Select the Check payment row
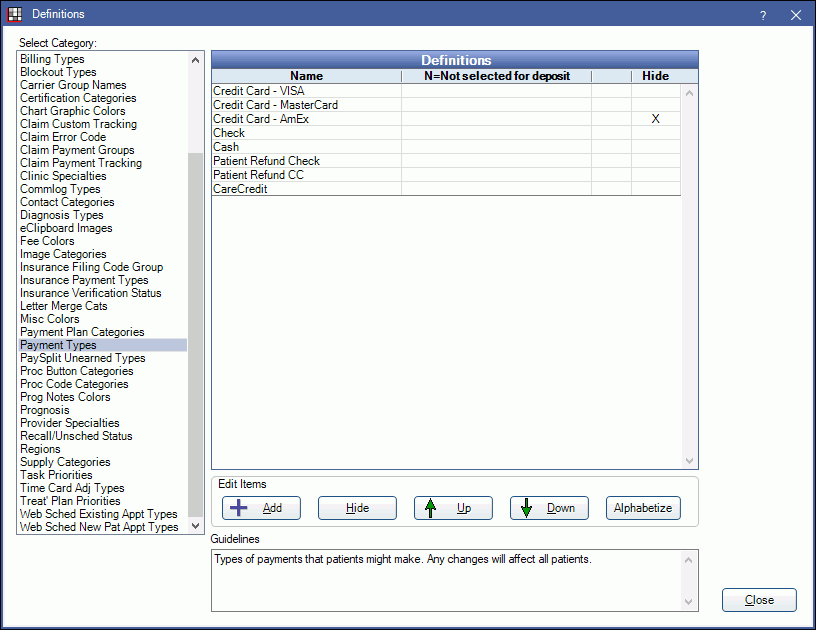This screenshot has height=630, width=816. (446, 133)
